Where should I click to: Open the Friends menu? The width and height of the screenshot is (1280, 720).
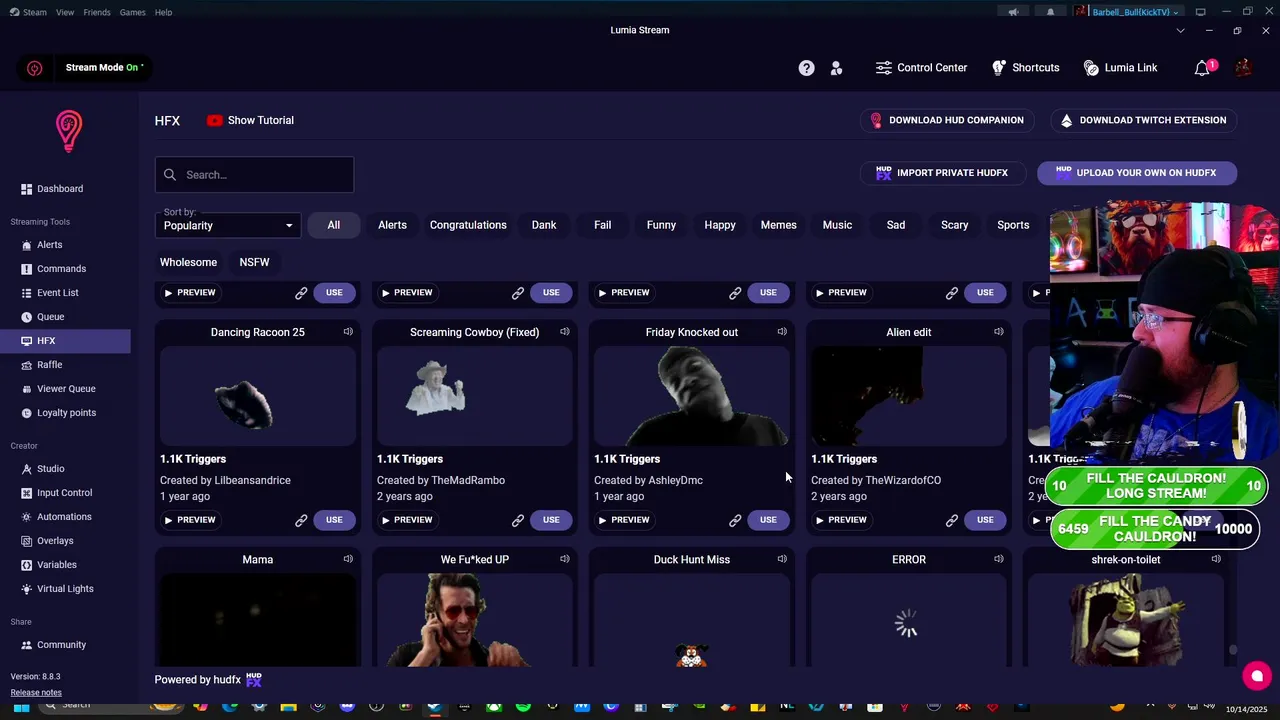97,12
